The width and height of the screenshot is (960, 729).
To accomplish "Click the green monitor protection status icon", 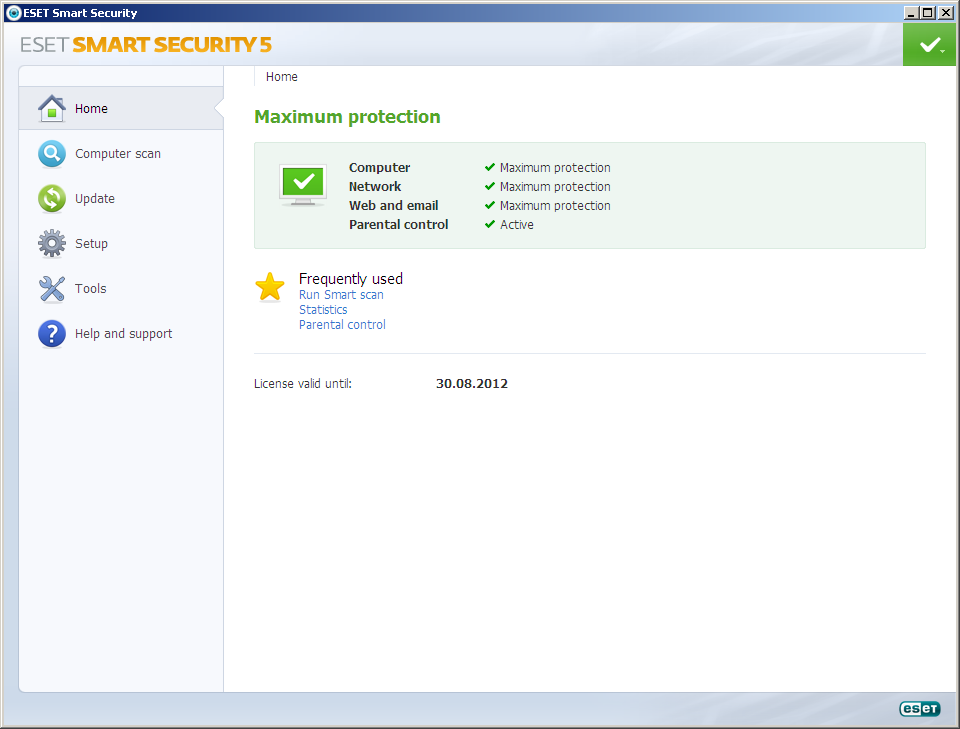I will click(x=303, y=186).
